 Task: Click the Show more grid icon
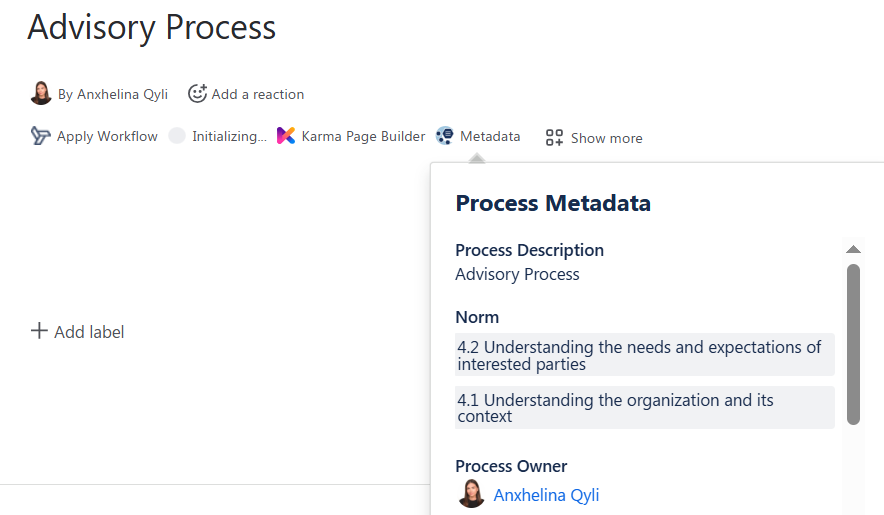(x=555, y=138)
